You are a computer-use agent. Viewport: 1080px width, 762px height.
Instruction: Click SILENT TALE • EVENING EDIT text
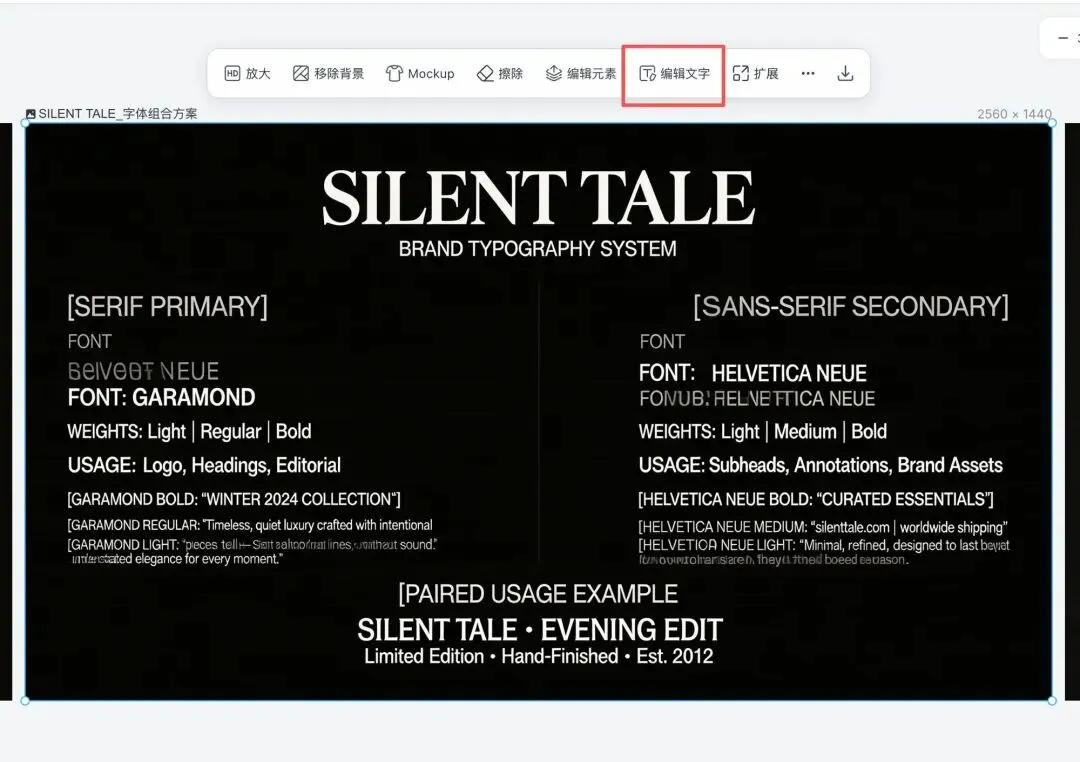[539, 630]
